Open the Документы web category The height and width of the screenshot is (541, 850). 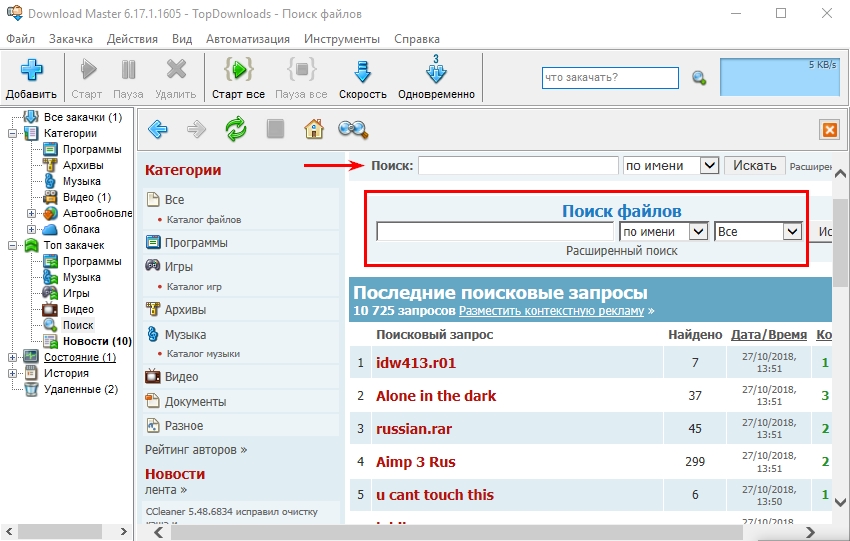[195, 402]
